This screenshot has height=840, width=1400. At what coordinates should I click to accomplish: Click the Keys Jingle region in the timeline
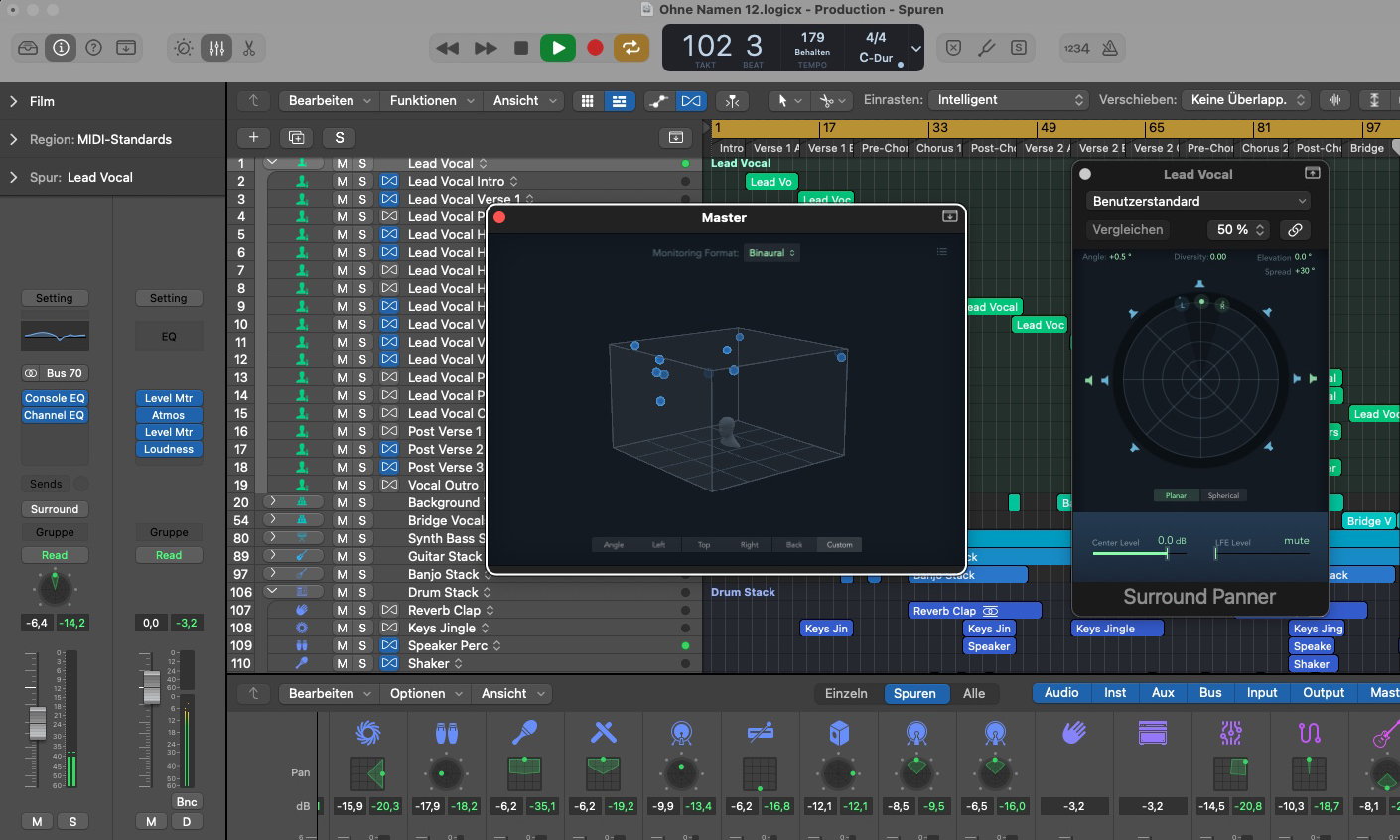[1117, 629]
